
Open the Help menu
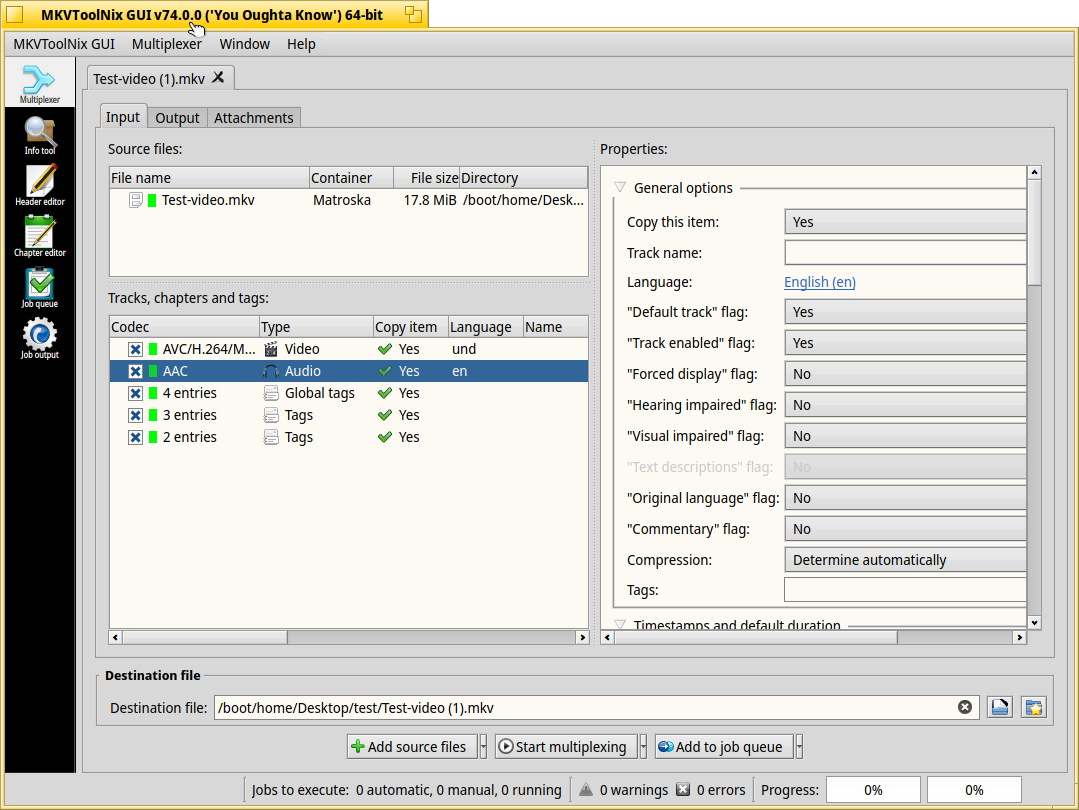[301, 44]
